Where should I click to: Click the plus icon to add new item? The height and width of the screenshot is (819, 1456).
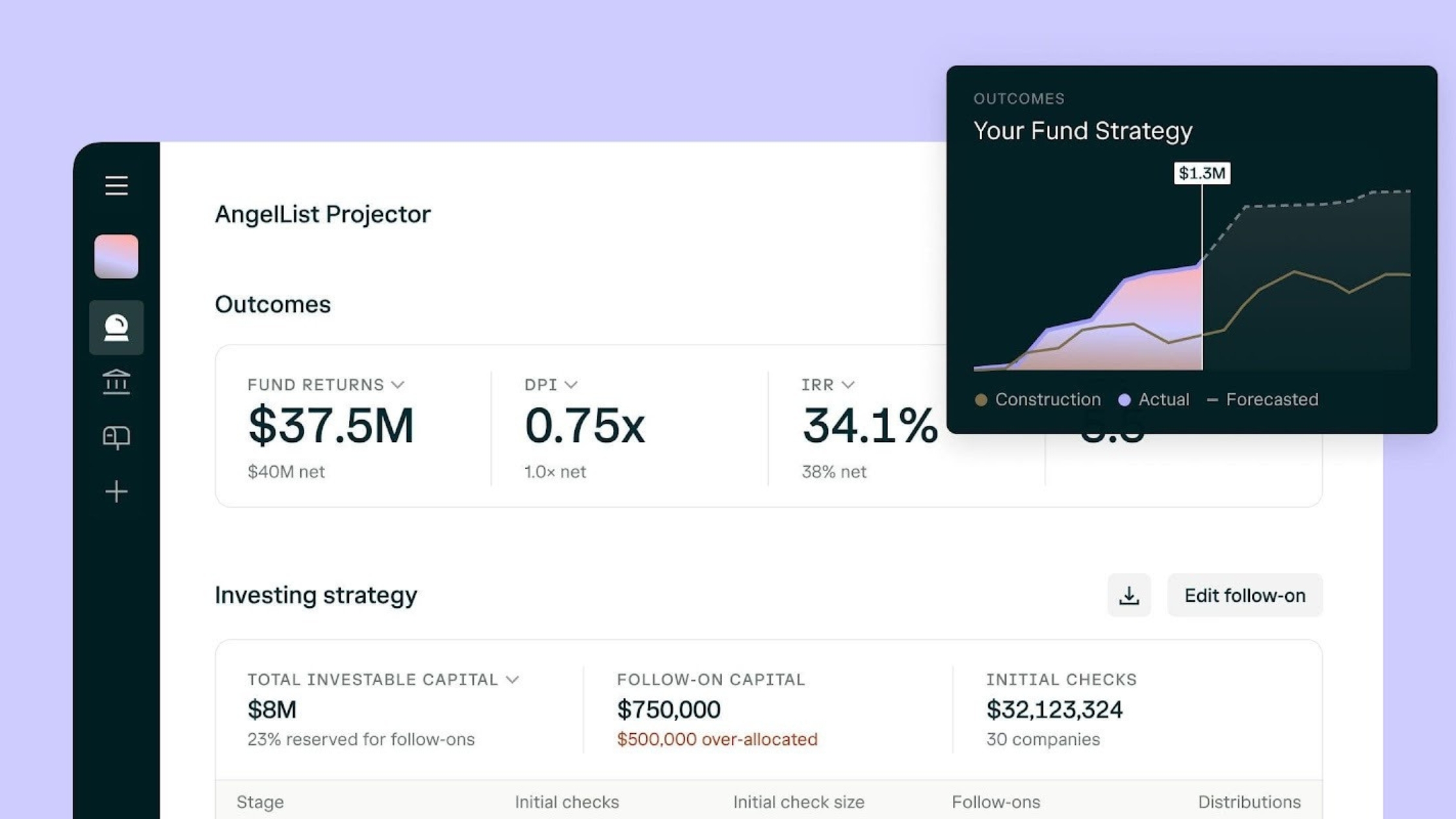(x=116, y=491)
